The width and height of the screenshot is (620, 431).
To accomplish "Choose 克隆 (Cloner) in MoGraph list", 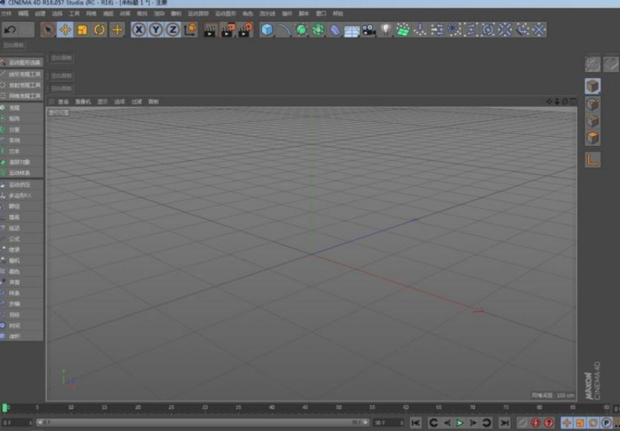I will [x=21, y=108].
